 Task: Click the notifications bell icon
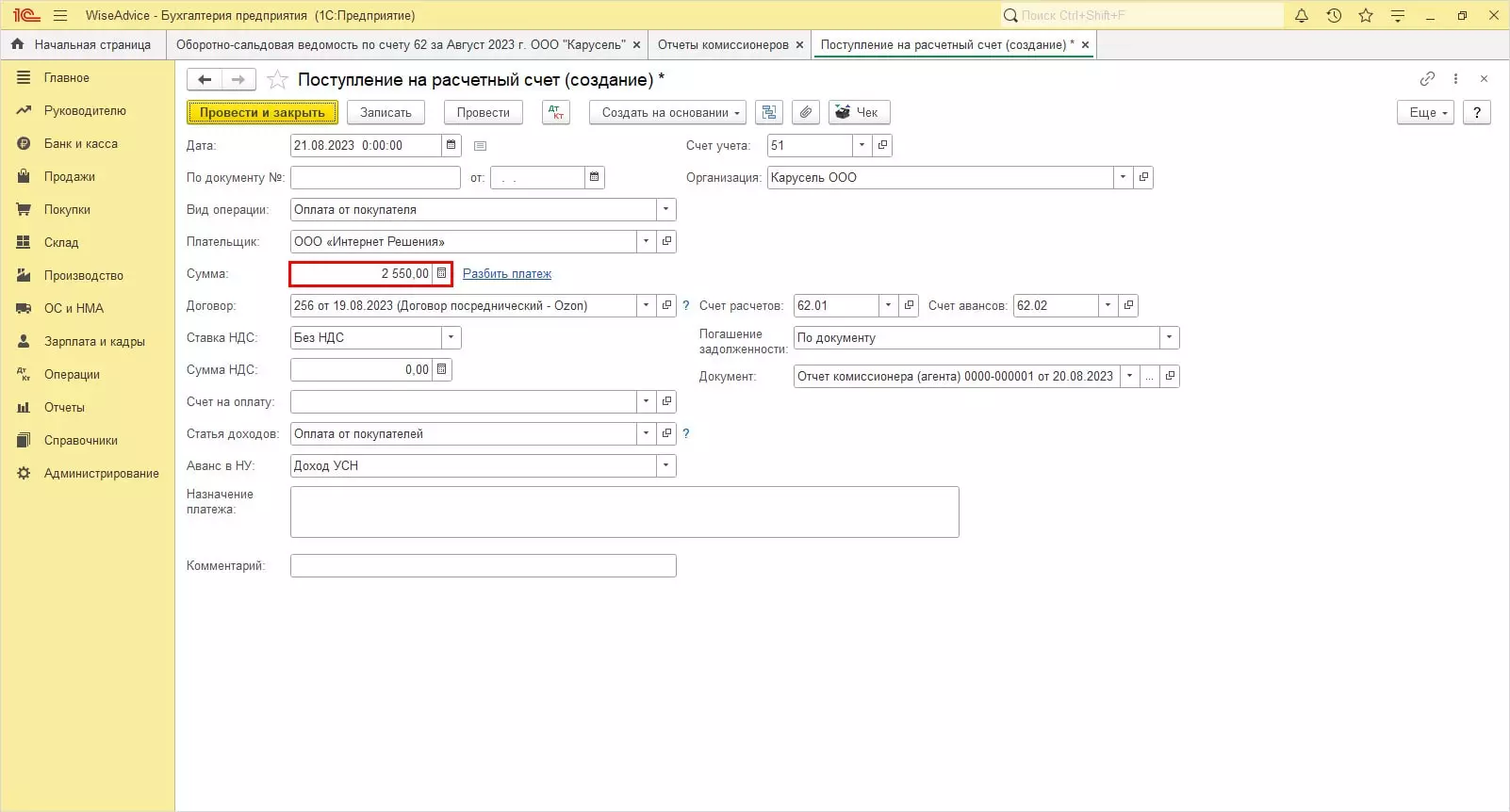[1302, 15]
